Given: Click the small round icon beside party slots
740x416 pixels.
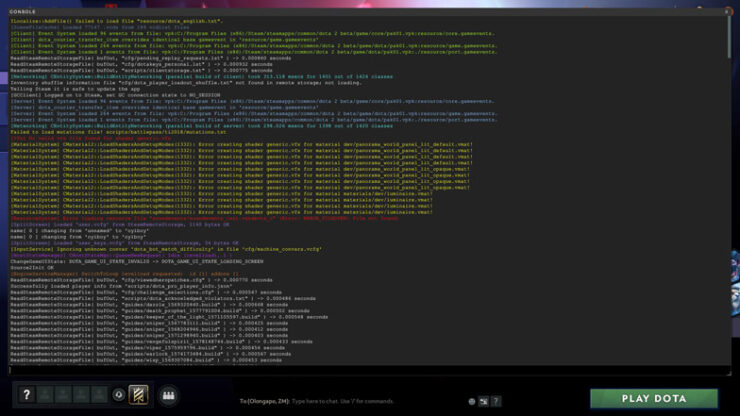Looking at the screenshot, I should tap(119, 394).
